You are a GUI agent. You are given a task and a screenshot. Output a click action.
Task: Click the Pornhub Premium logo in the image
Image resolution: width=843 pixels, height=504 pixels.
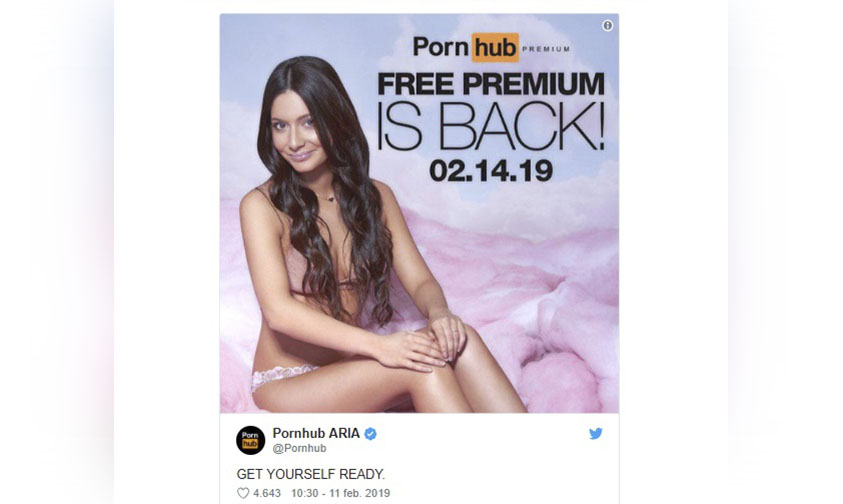(x=491, y=47)
